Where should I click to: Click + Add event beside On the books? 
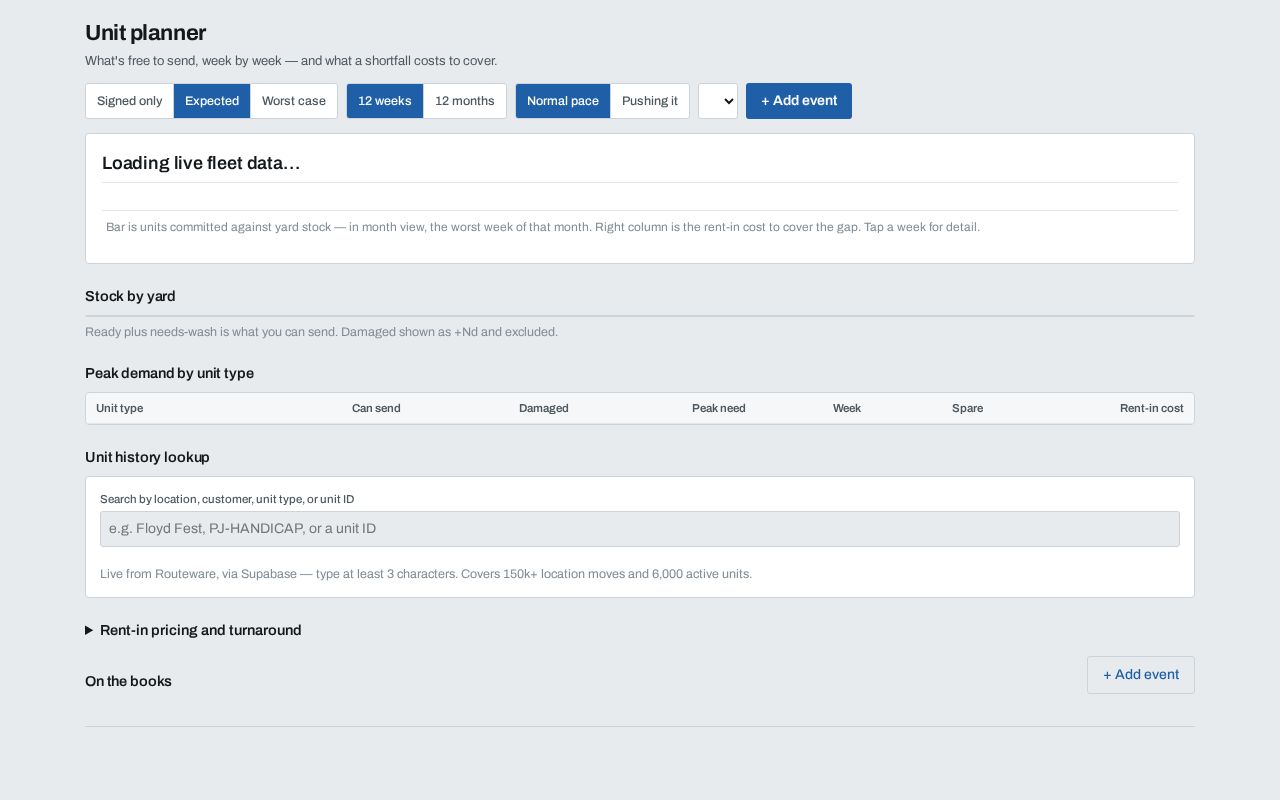pyautogui.click(x=1141, y=675)
